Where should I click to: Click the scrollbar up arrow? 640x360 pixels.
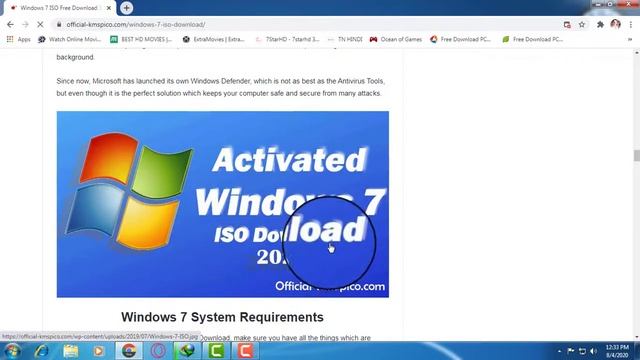point(636,53)
